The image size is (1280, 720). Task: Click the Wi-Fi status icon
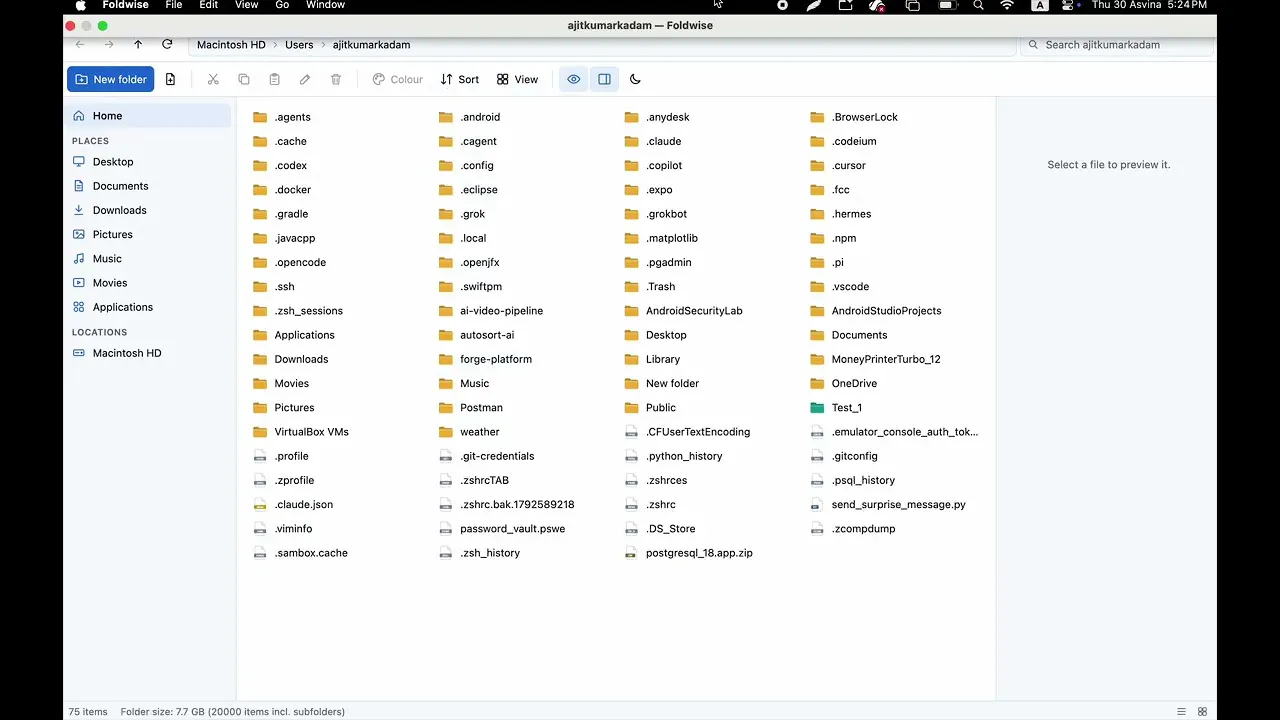point(1007,5)
